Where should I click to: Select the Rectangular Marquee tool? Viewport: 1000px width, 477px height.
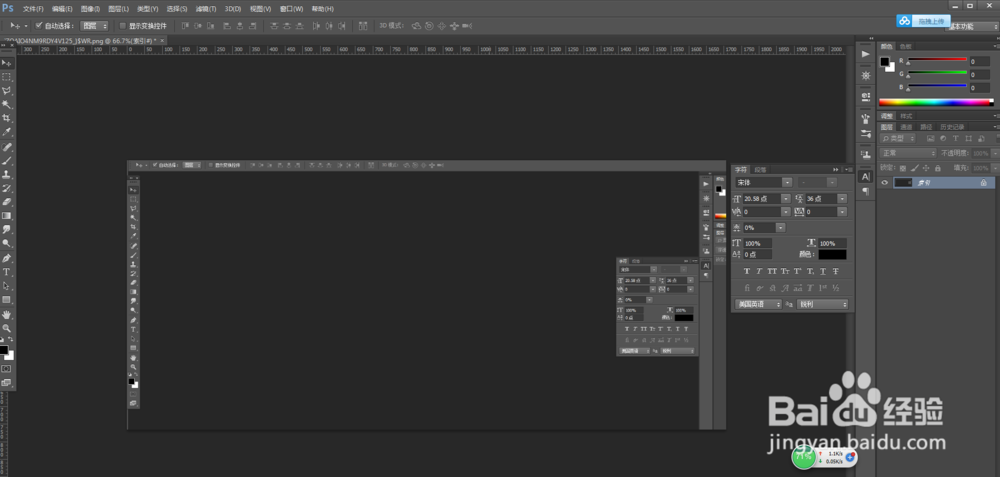coord(7,77)
